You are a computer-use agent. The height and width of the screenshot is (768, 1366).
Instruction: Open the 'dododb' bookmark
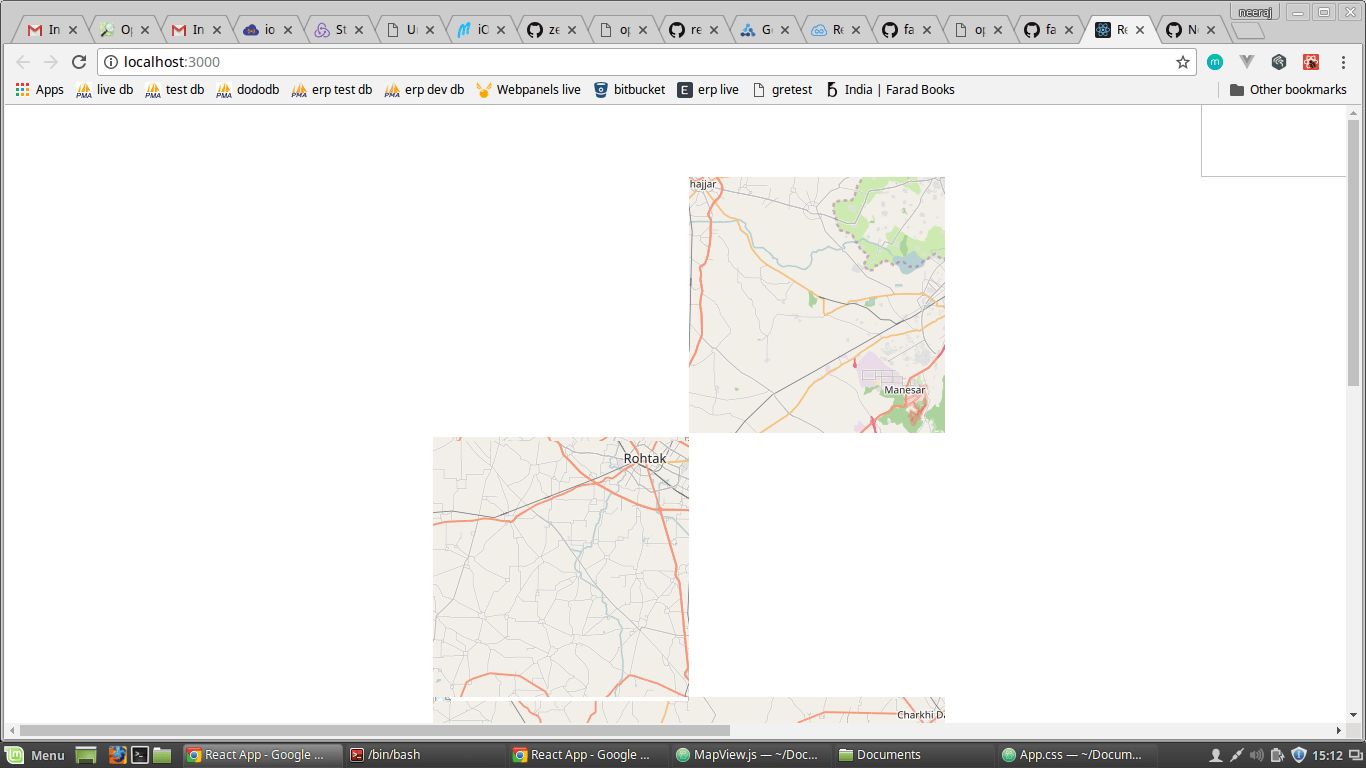pyautogui.click(x=248, y=90)
